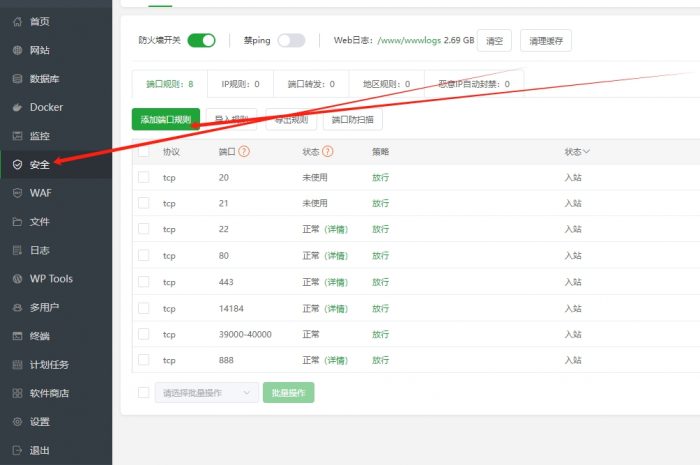Switch to the 地区规则 tab
The image size is (700, 465).
[387, 84]
